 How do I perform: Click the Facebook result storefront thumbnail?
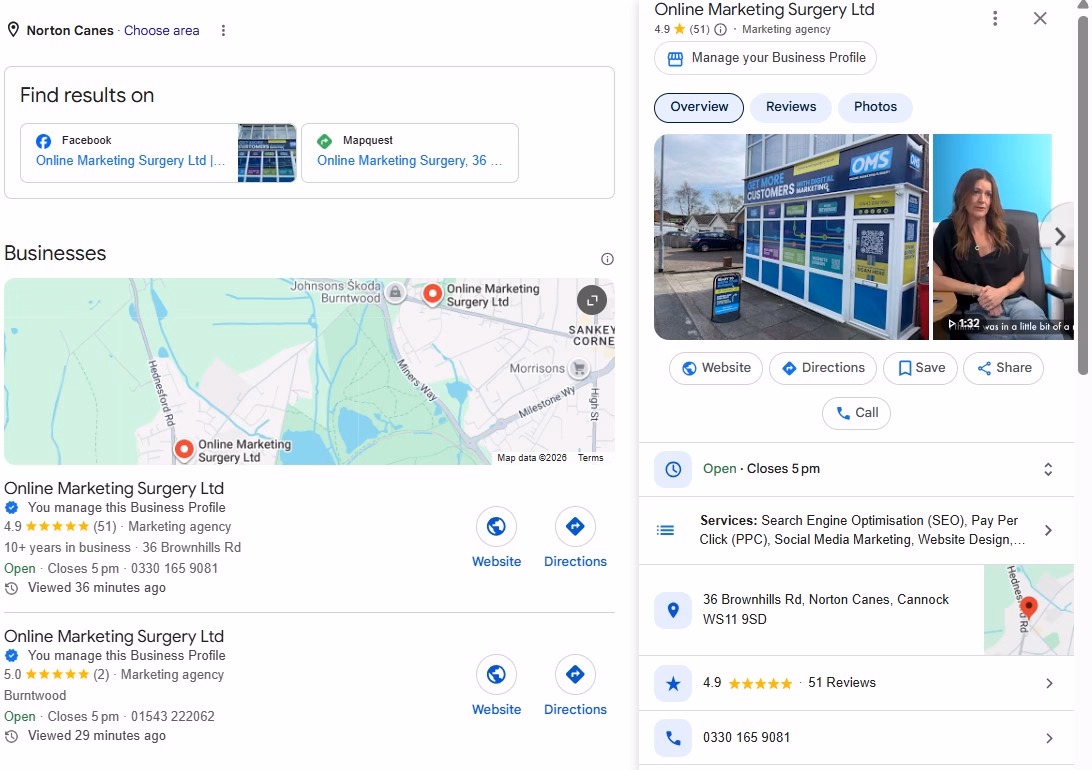[267, 153]
